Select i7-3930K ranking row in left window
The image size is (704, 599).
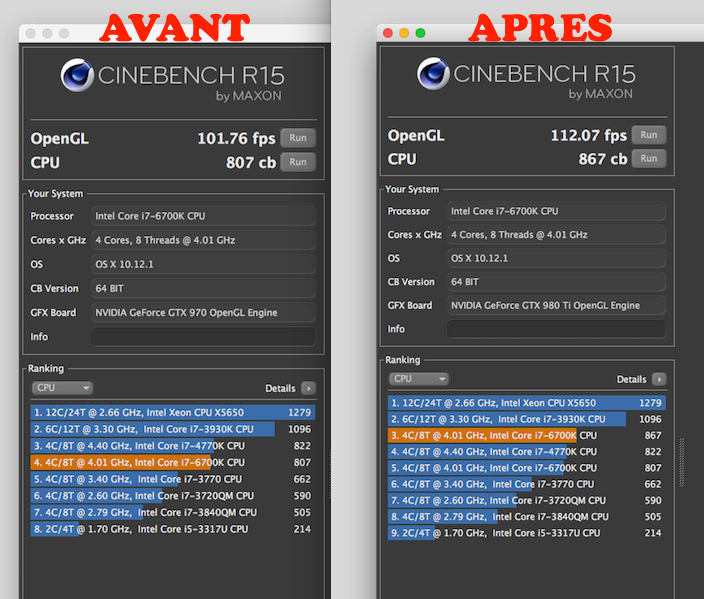(x=173, y=429)
